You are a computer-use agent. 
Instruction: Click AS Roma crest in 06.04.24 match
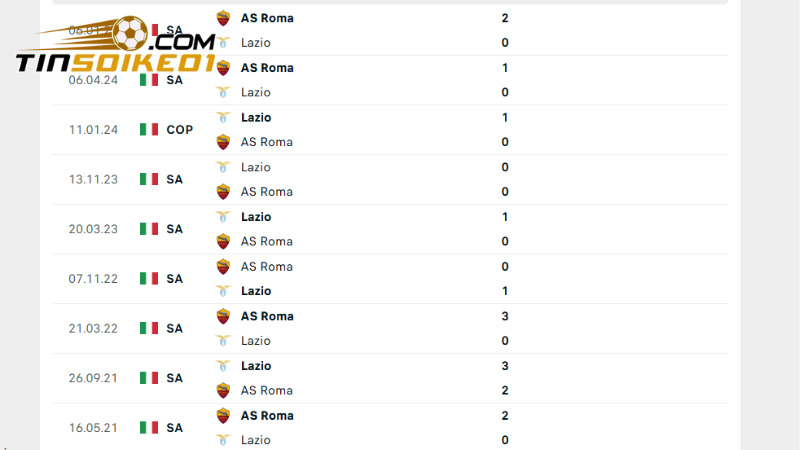(x=223, y=68)
